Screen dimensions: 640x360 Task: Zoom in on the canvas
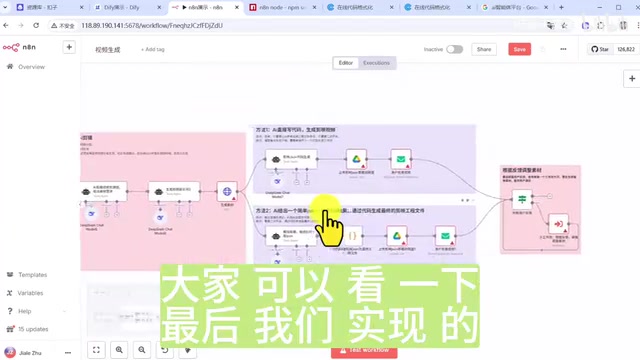pyautogui.click(x=119, y=350)
